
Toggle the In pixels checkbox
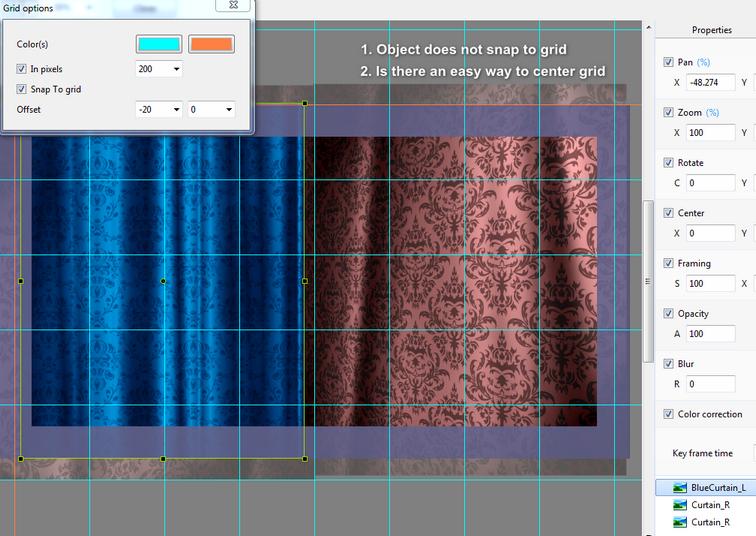(x=22, y=69)
